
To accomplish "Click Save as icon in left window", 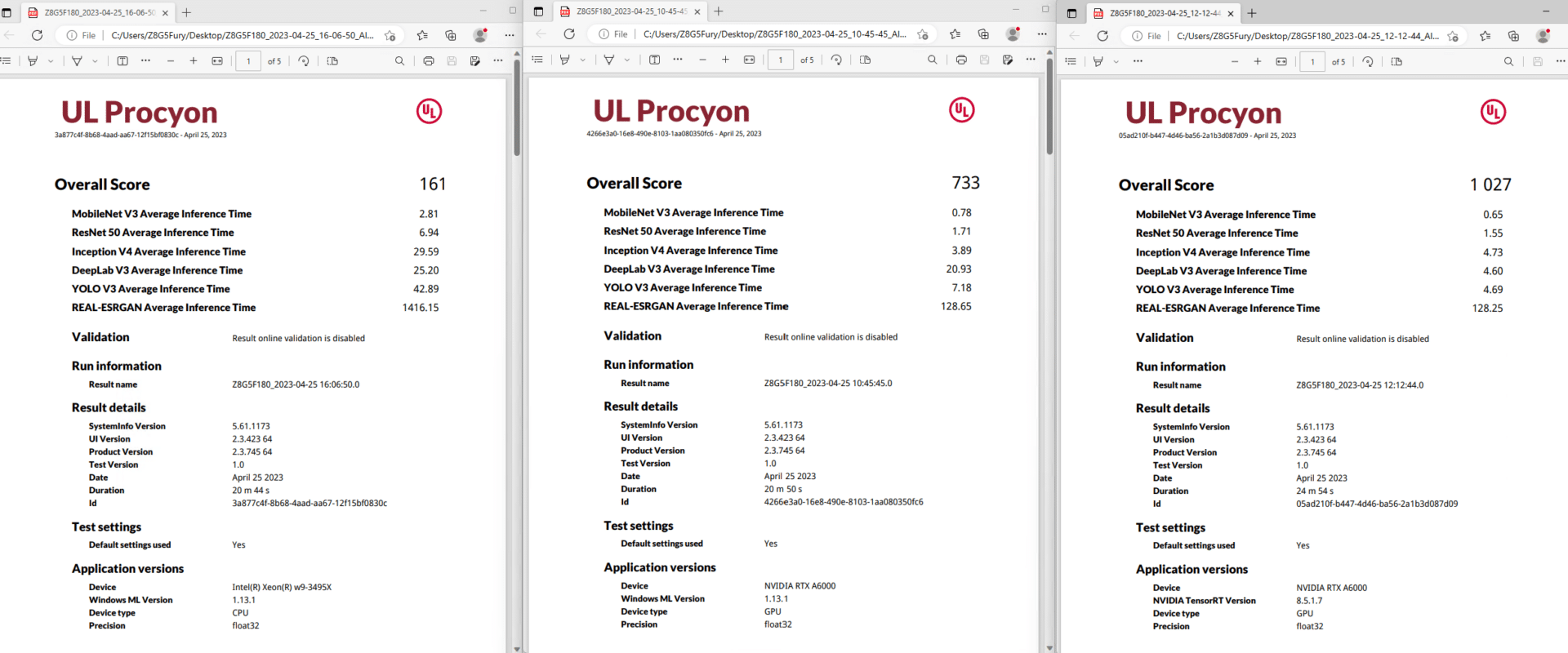I will (x=475, y=61).
